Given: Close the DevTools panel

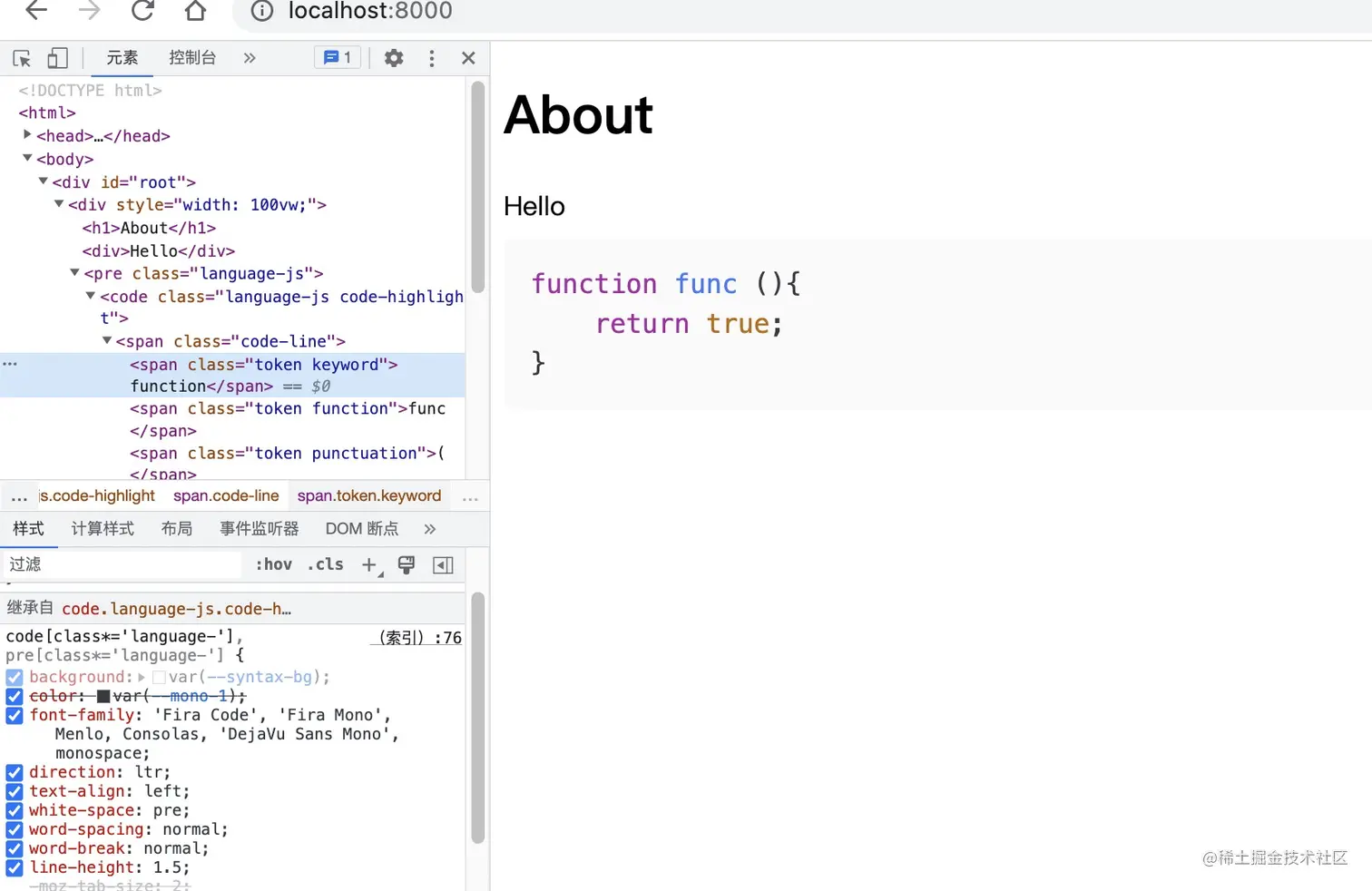Looking at the screenshot, I should coord(468,58).
